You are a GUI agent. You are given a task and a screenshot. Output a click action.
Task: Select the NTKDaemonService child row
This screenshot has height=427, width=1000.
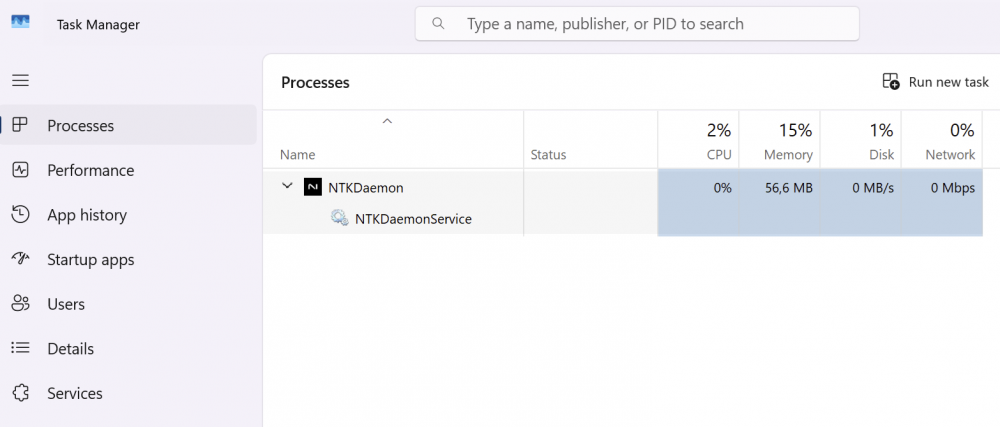(x=622, y=219)
